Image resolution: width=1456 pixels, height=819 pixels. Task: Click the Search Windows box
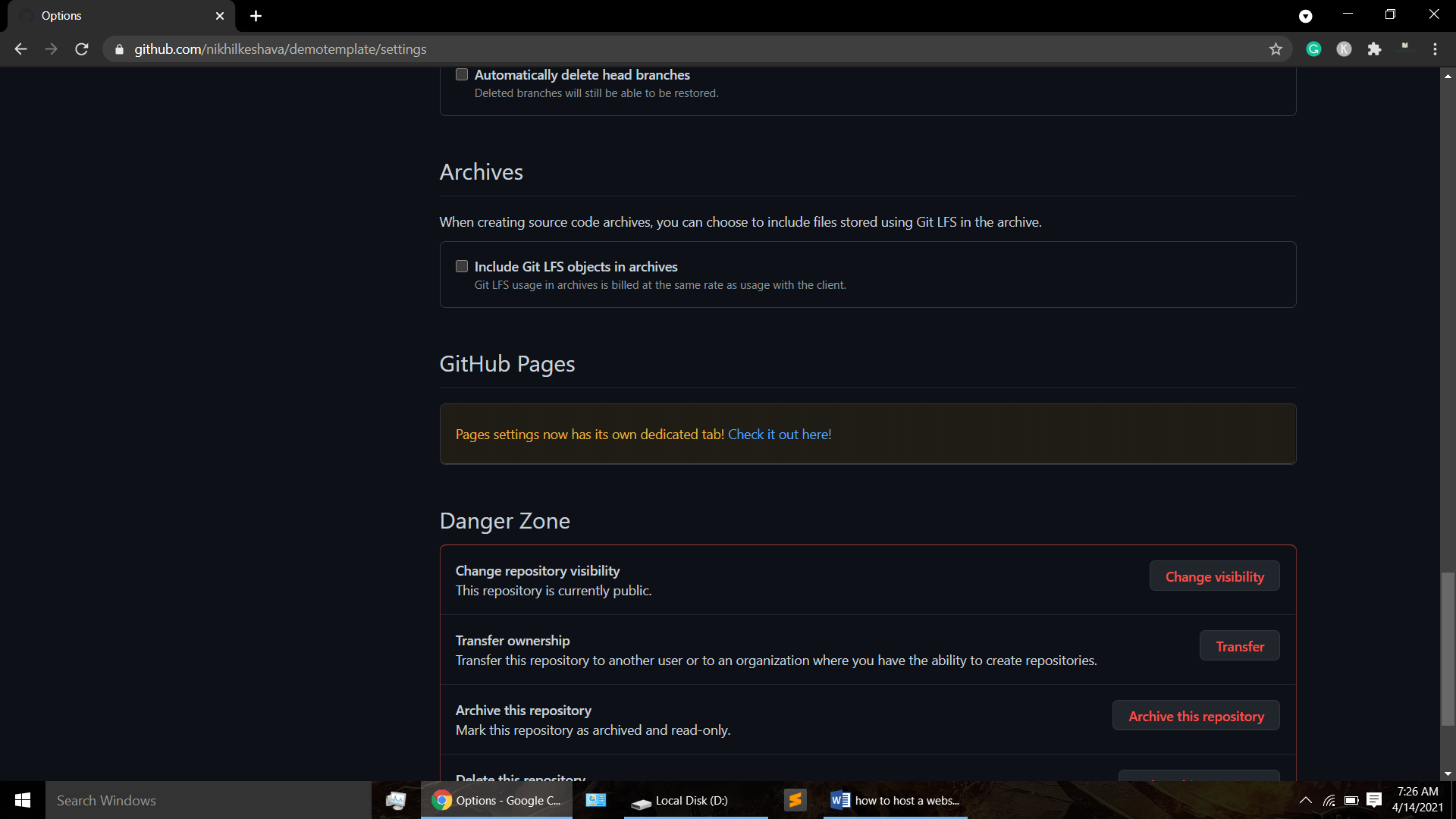pyautogui.click(x=209, y=800)
